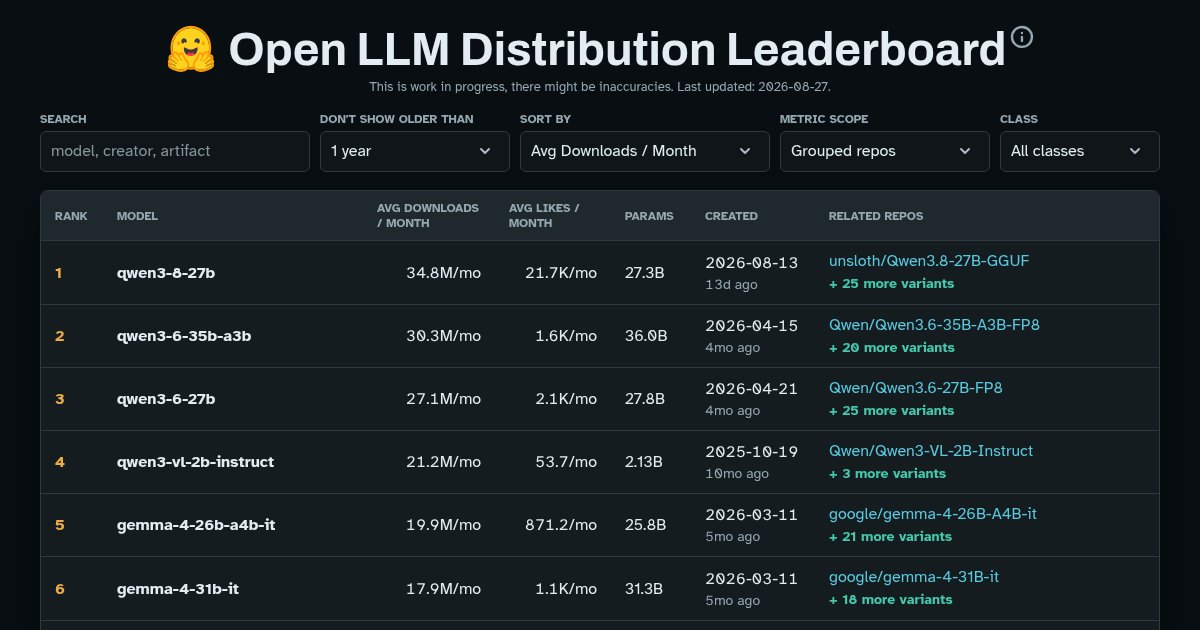Open the Class dropdown
Viewport: 1200px width, 630px height.
(x=1080, y=151)
